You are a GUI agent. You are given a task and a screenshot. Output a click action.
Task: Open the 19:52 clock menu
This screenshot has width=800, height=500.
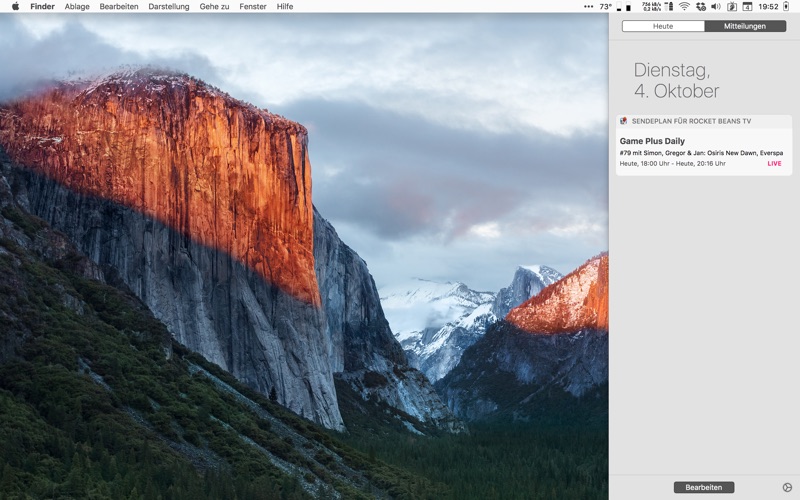coord(768,6)
